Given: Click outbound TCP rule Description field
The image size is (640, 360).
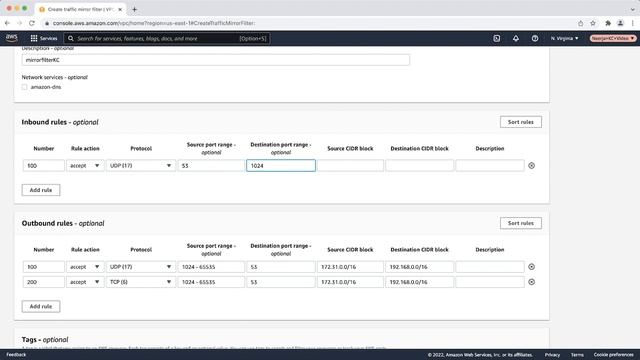Looking at the screenshot, I should pos(490,282).
